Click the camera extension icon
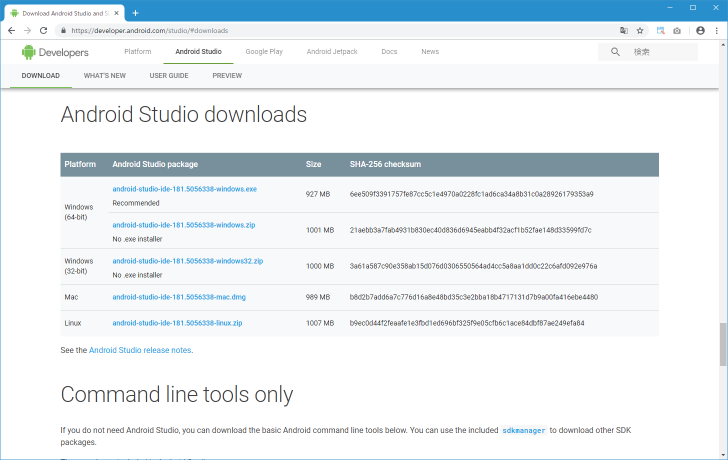 tap(677, 31)
